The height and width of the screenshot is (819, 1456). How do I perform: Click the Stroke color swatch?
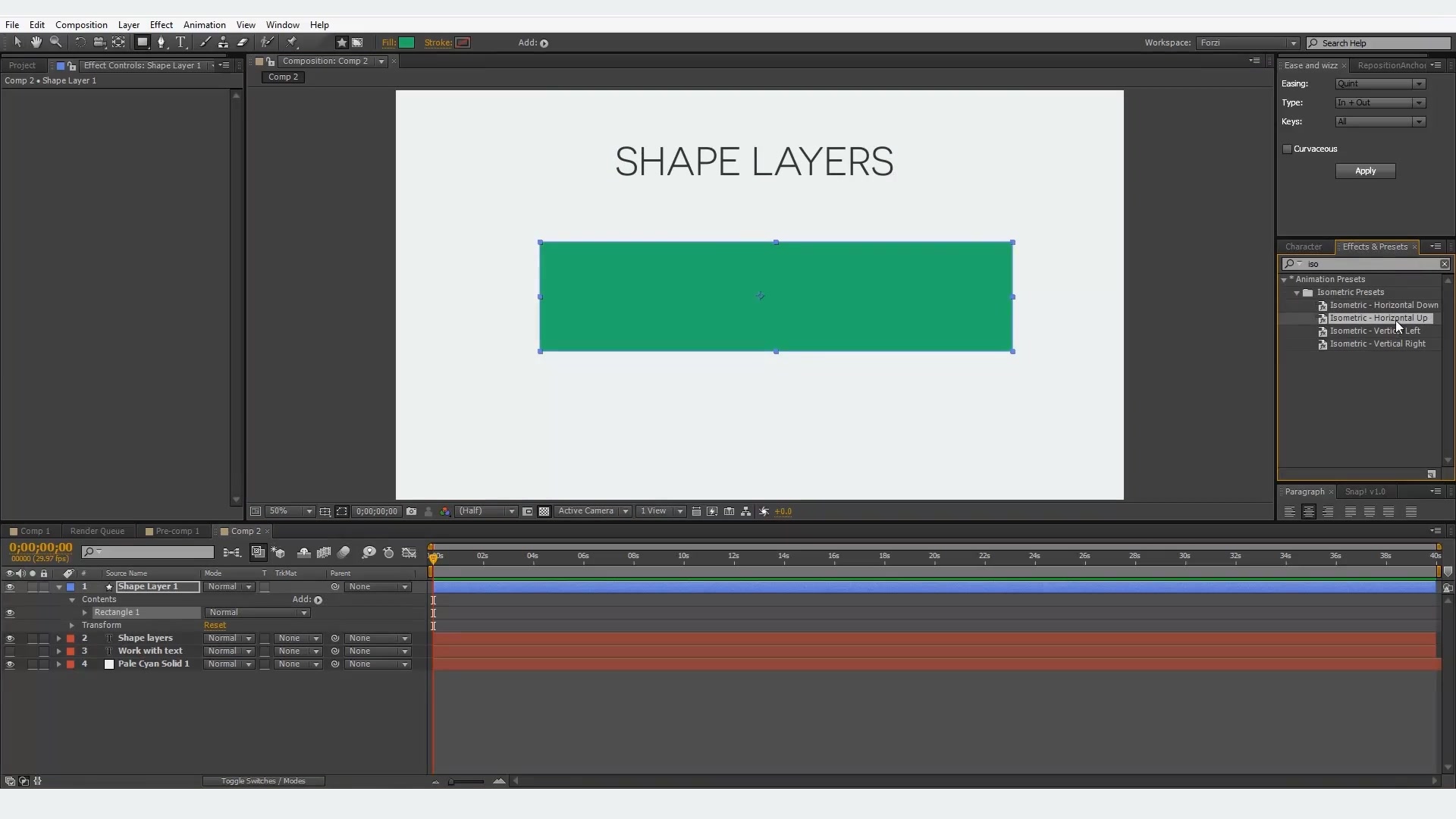tap(461, 42)
